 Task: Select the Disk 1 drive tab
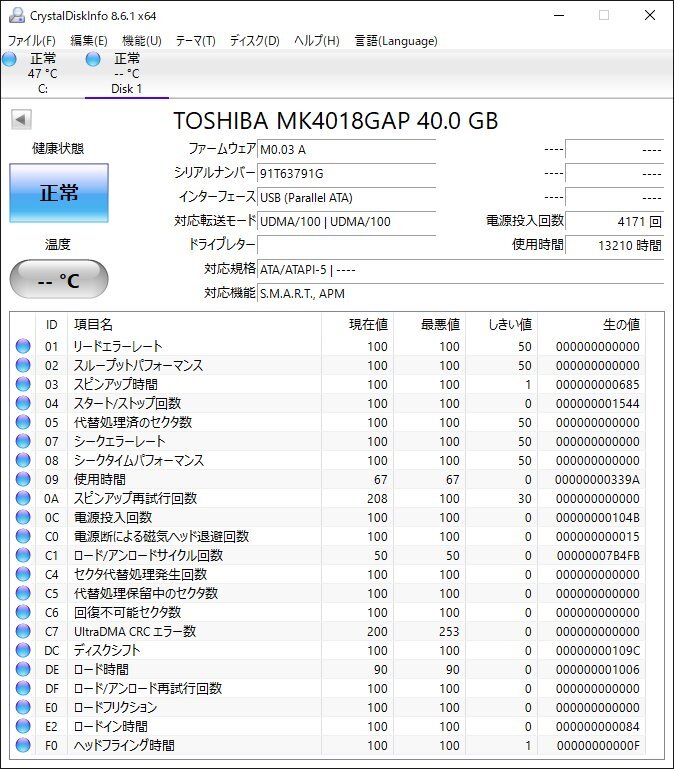127,74
